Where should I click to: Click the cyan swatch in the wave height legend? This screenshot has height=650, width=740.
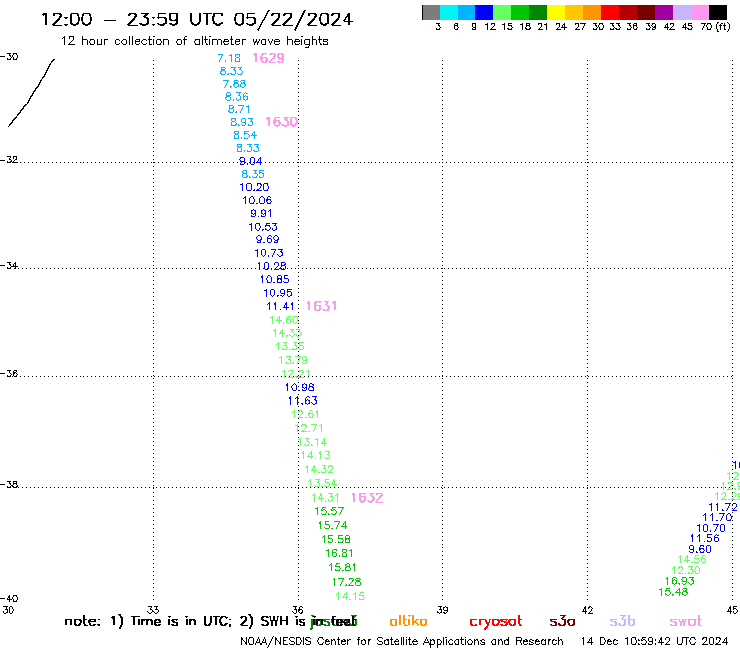448,12
